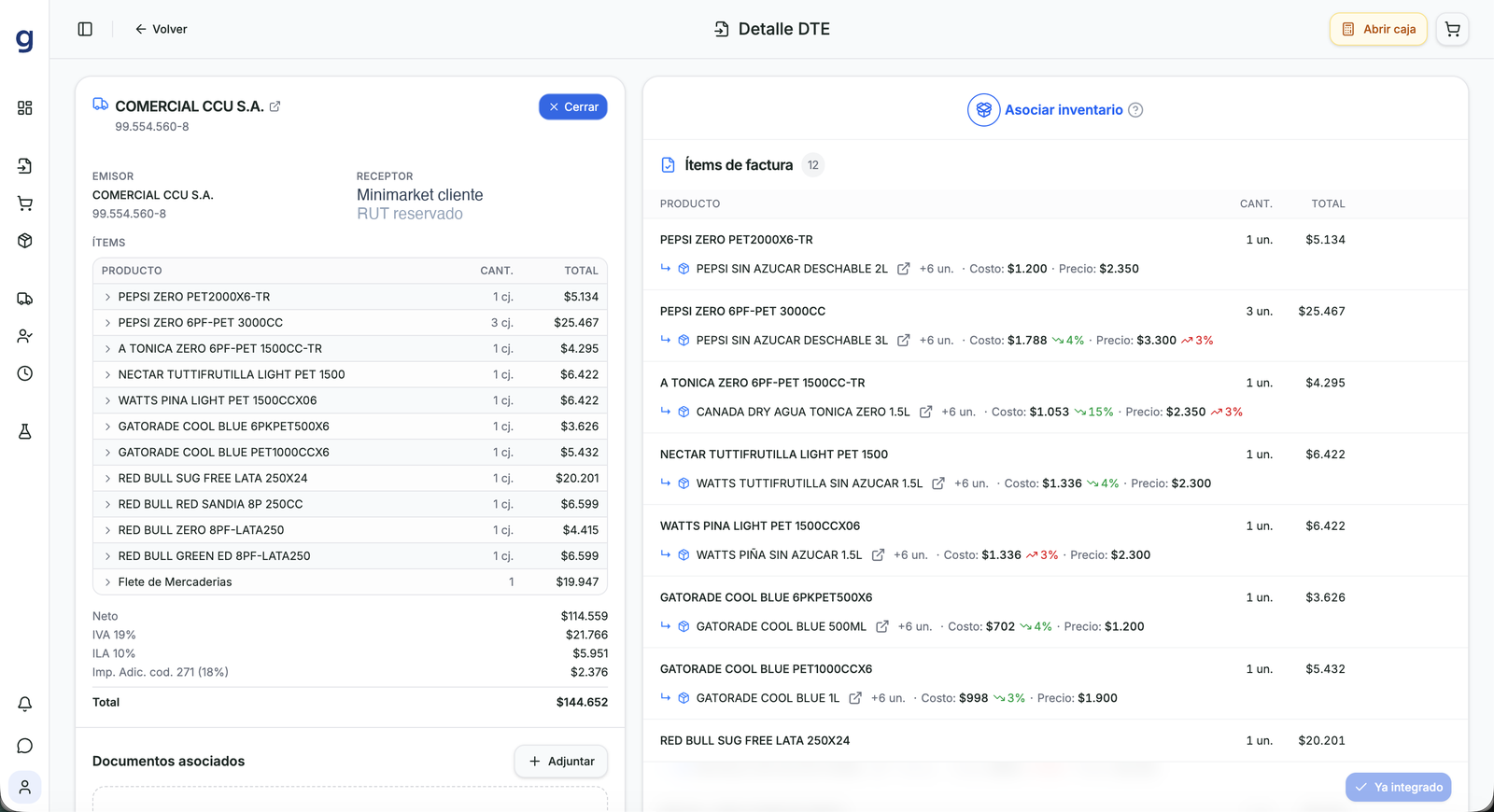The image size is (1494, 812).
Task: Open the user profile icon in sidebar
Action: tap(25, 787)
